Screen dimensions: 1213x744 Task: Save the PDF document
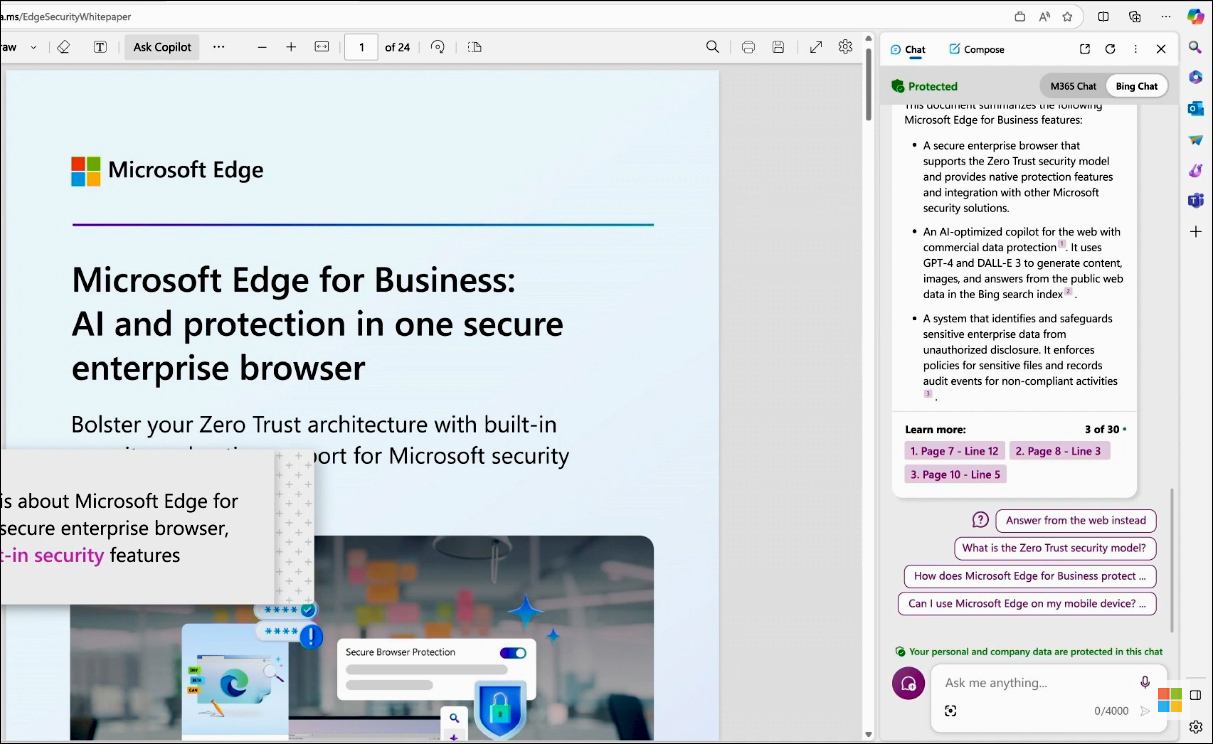pos(778,47)
